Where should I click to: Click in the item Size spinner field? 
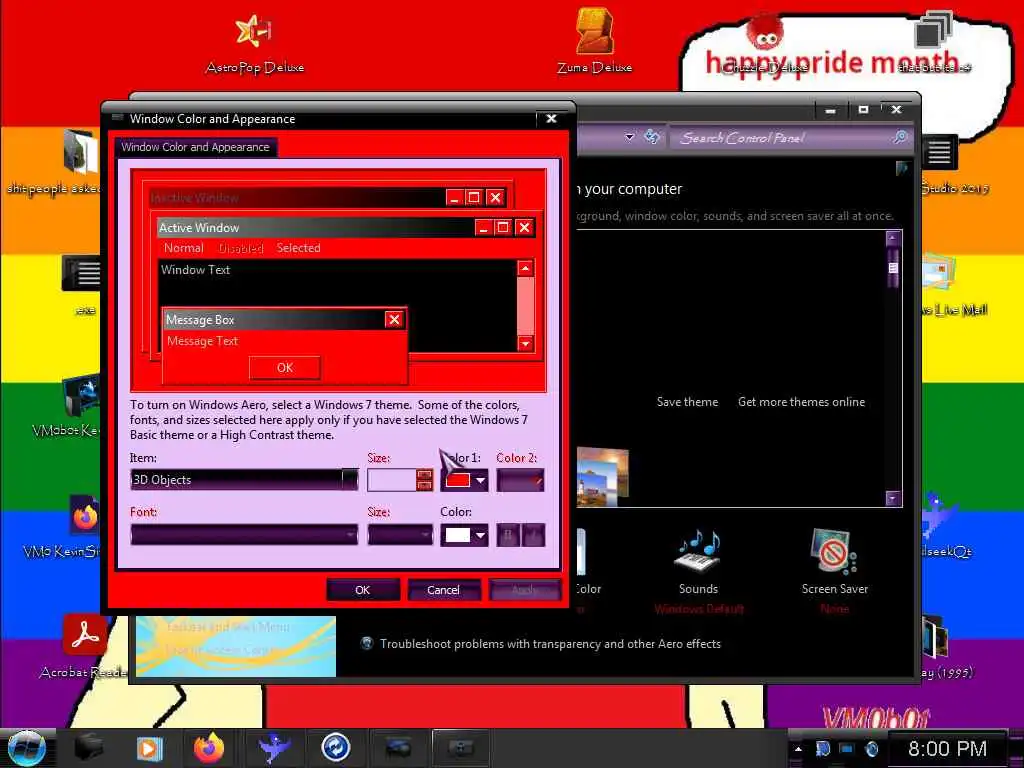pos(392,480)
